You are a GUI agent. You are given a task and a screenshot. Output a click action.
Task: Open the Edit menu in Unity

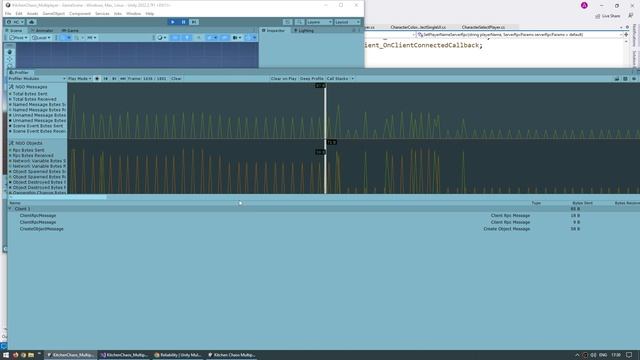[19, 13]
